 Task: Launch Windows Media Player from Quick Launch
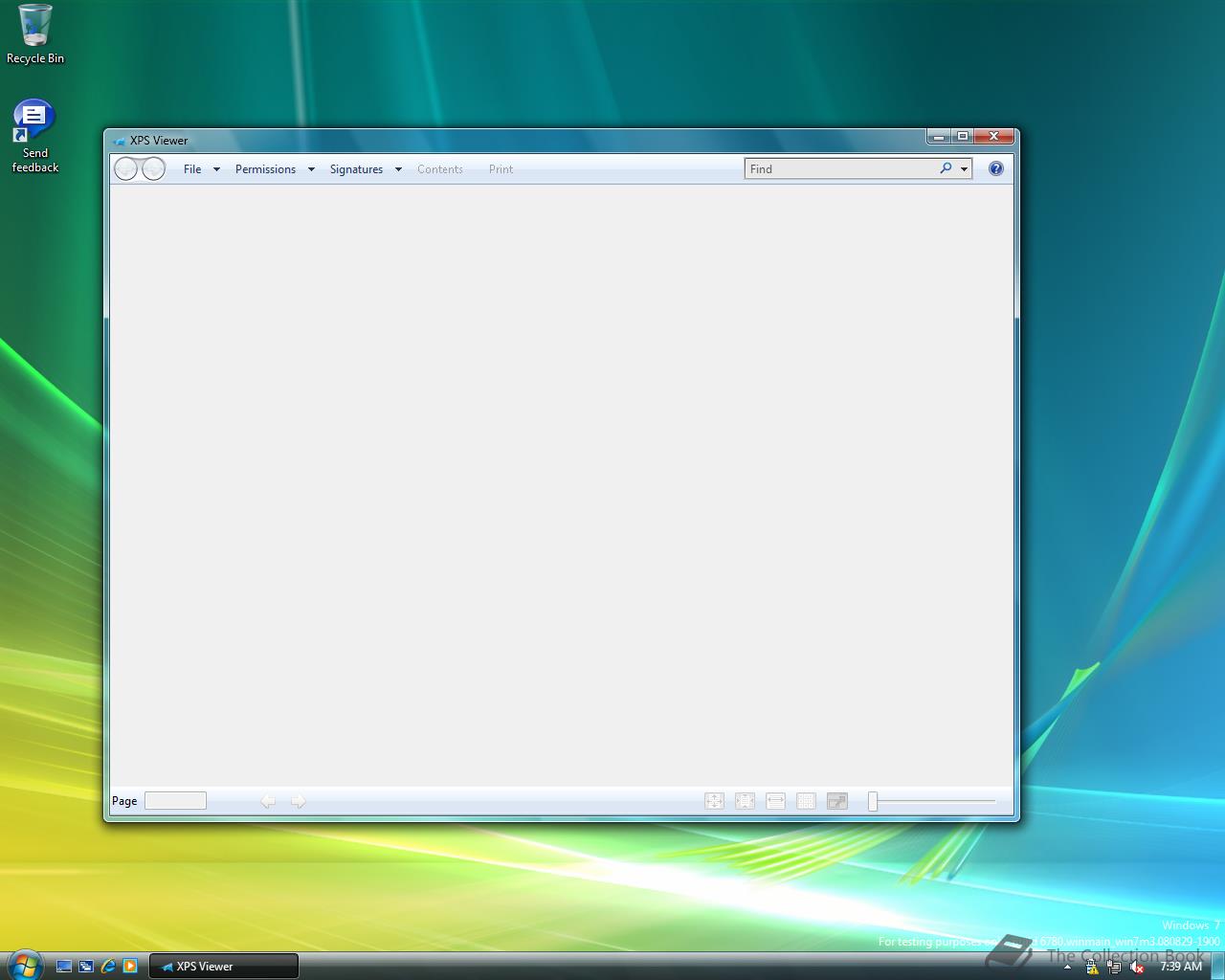tap(130, 967)
